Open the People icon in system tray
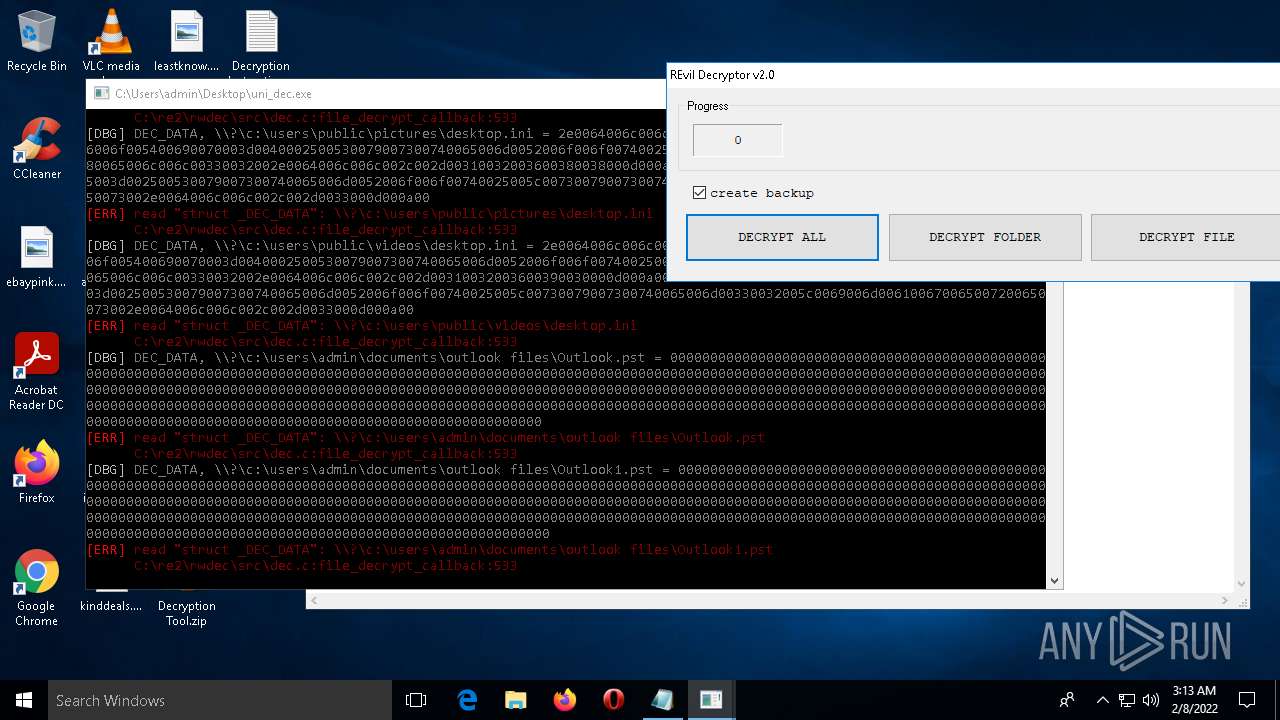Image resolution: width=1280 pixels, height=720 pixels. pos(1067,700)
